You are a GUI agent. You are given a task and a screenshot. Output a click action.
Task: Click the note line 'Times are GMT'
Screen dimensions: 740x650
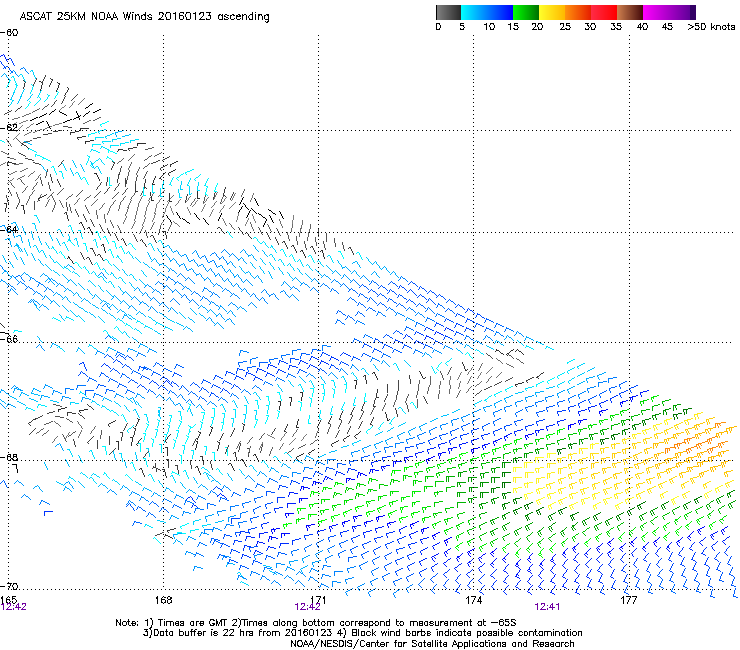pyautogui.click(x=196, y=623)
